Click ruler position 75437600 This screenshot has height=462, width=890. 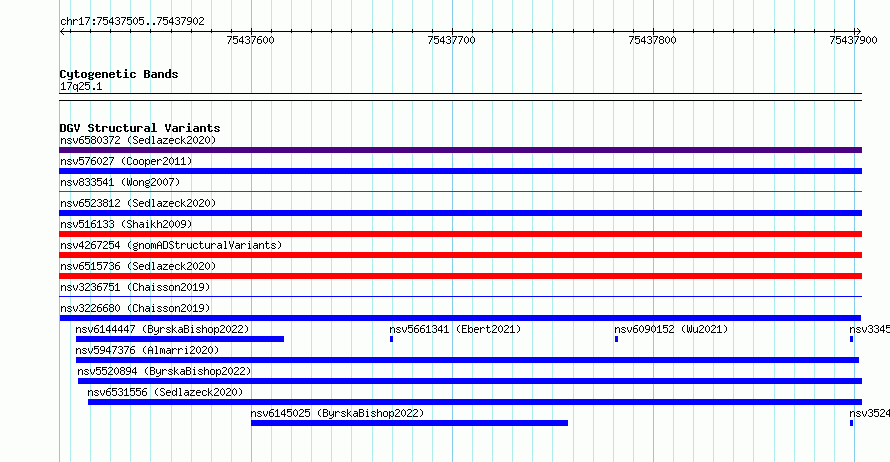(x=250, y=40)
